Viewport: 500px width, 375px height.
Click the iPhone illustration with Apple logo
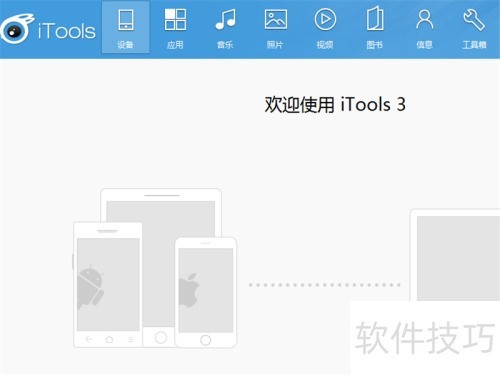(x=206, y=292)
